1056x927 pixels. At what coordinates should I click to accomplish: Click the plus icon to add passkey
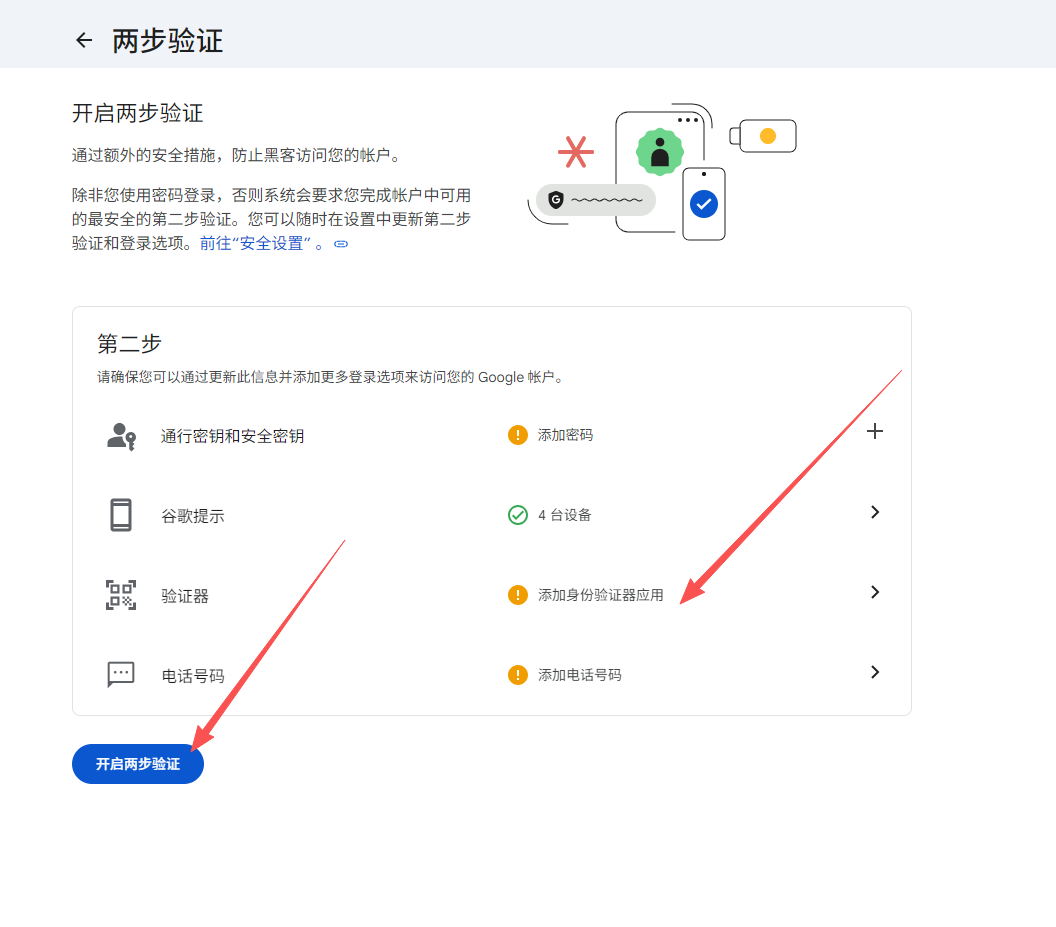point(875,432)
